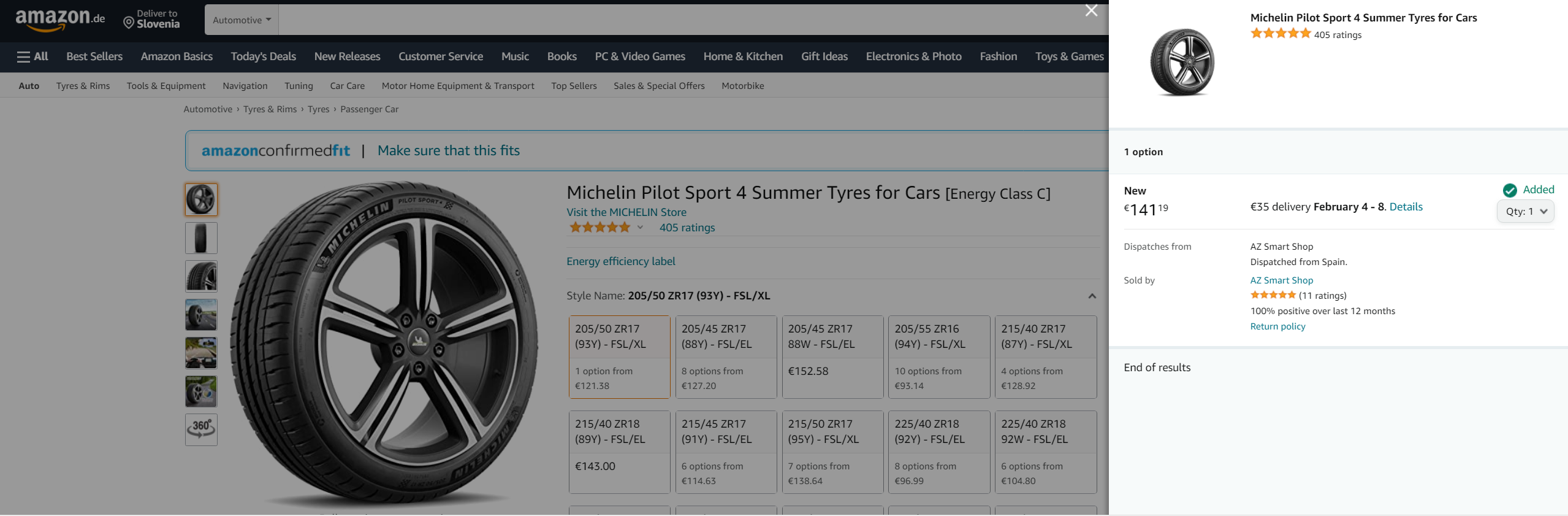The width and height of the screenshot is (1568, 516).
Task: Click the Deliver to Slovenia location icon
Action: tap(129, 23)
